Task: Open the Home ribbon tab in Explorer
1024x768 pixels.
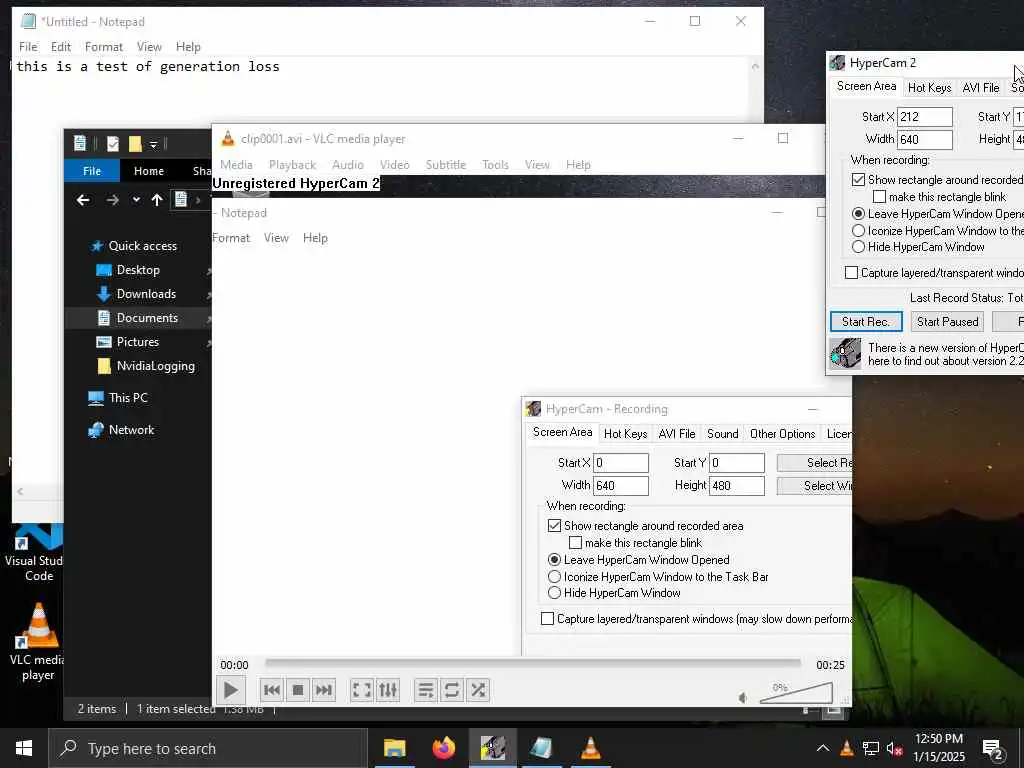Action: (x=149, y=171)
